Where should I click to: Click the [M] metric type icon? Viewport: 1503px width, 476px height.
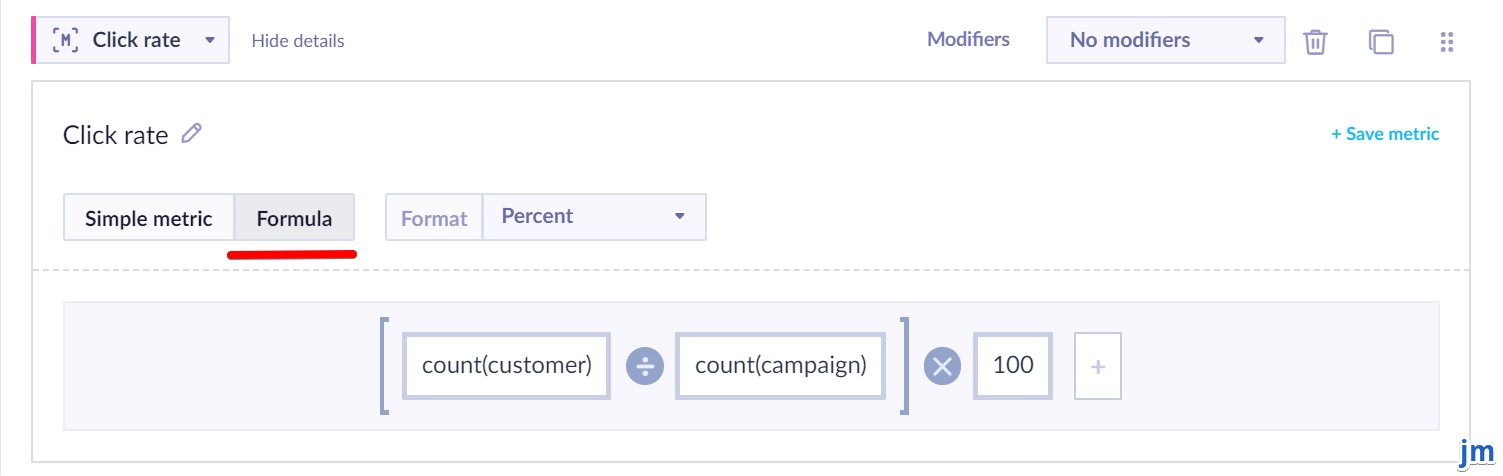tap(66, 41)
